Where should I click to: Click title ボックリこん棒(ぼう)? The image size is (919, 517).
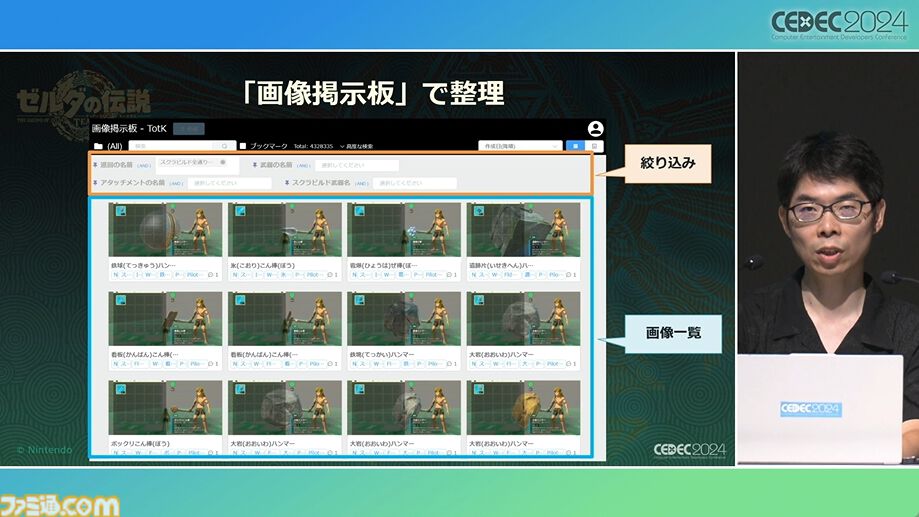point(139,444)
